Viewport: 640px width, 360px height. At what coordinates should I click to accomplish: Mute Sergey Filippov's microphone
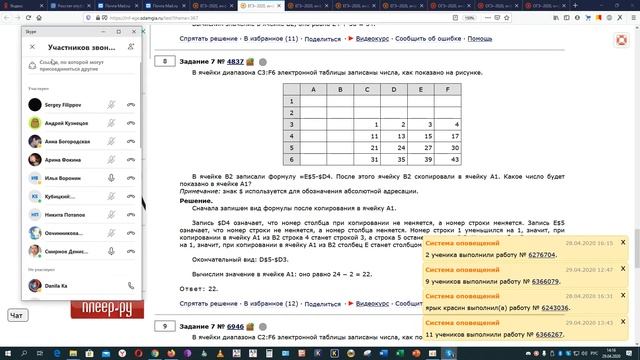click(x=111, y=105)
